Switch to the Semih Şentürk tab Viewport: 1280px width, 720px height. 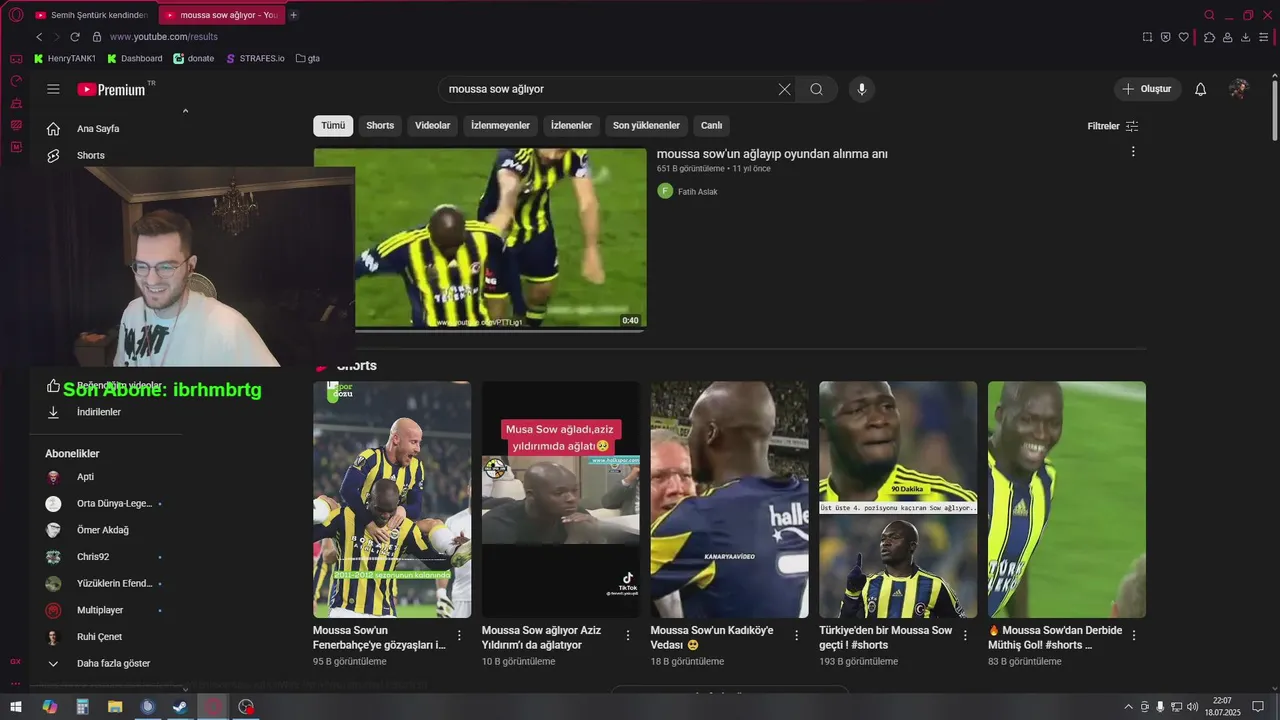coord(91,15)
